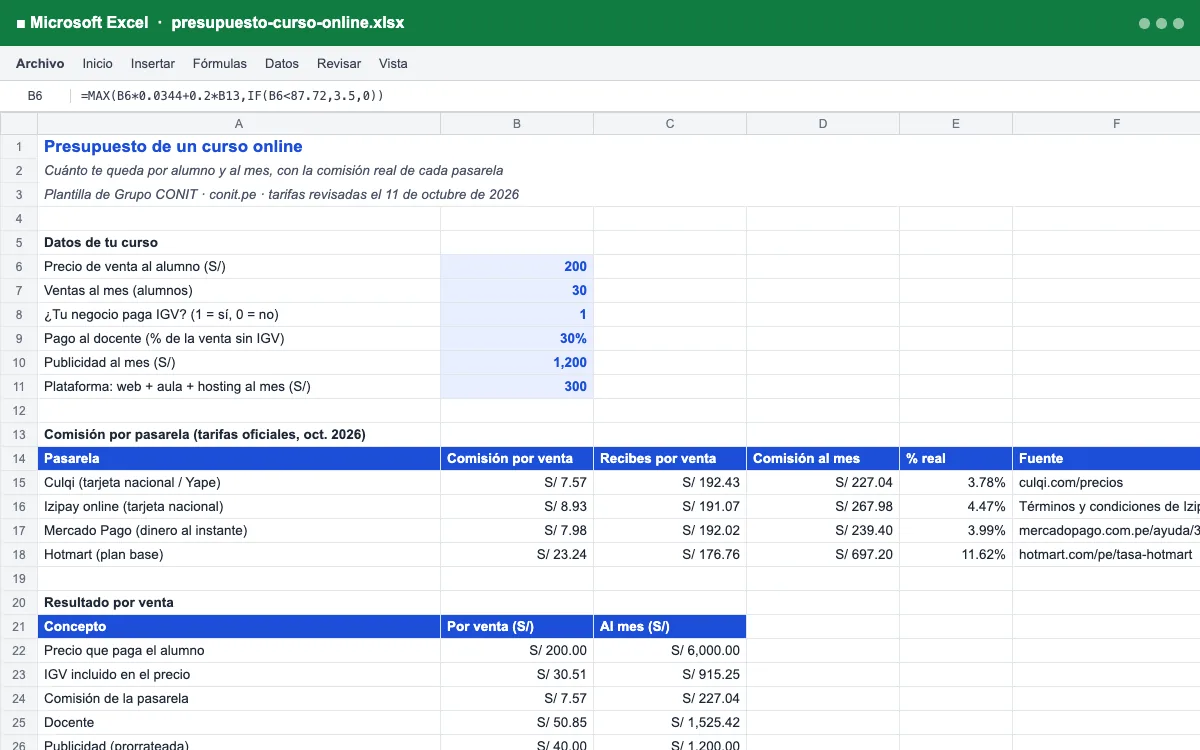The height and width of the screenshot is (750, 1200).
Task: Click 'Comisión al mes' header cell
Action: pos(823,458)
